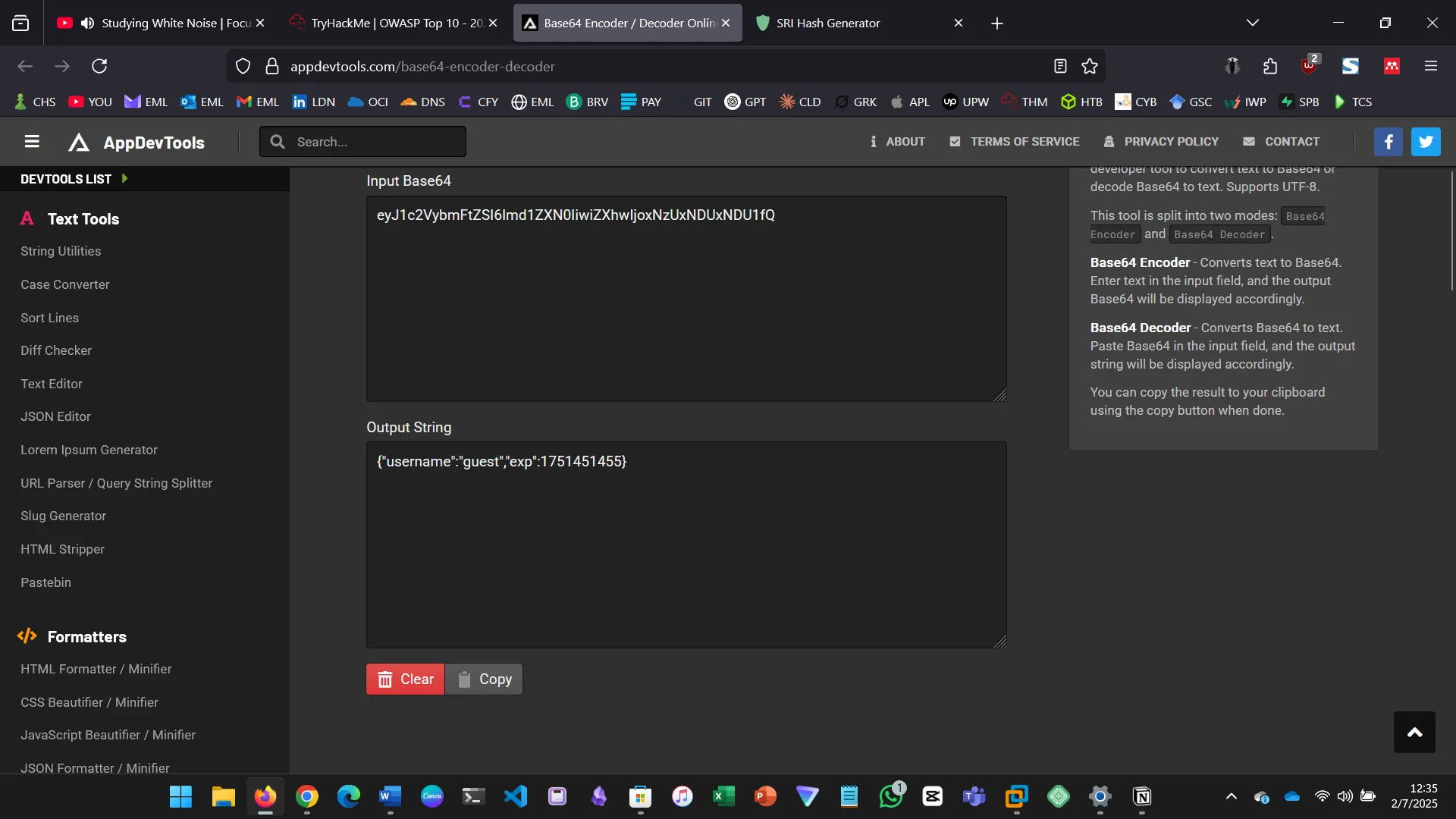This screenshot has height=819, width=1456.
Task: Share the page via the Twitter icon
Action: [1426, 142]
